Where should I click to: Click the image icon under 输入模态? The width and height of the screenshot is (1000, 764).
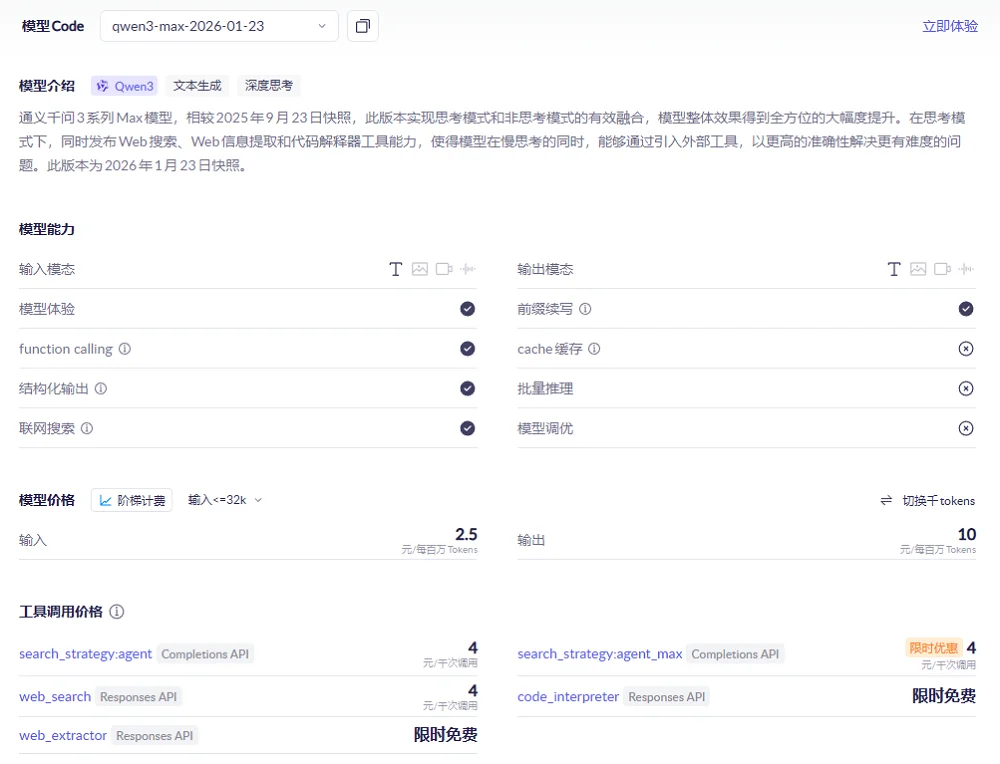coord(419,268)
